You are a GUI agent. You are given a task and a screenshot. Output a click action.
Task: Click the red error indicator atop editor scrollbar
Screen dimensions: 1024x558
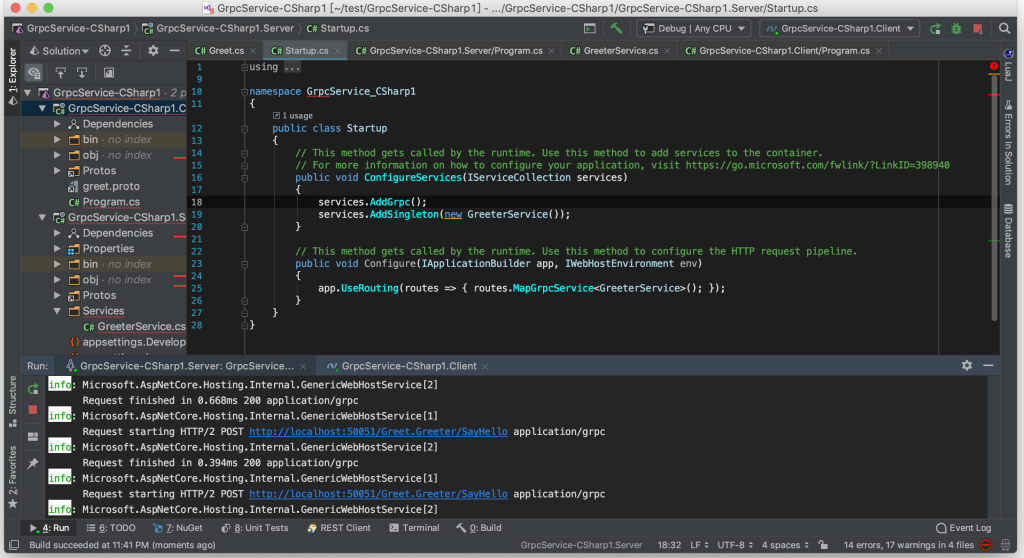tap(993, 66)
